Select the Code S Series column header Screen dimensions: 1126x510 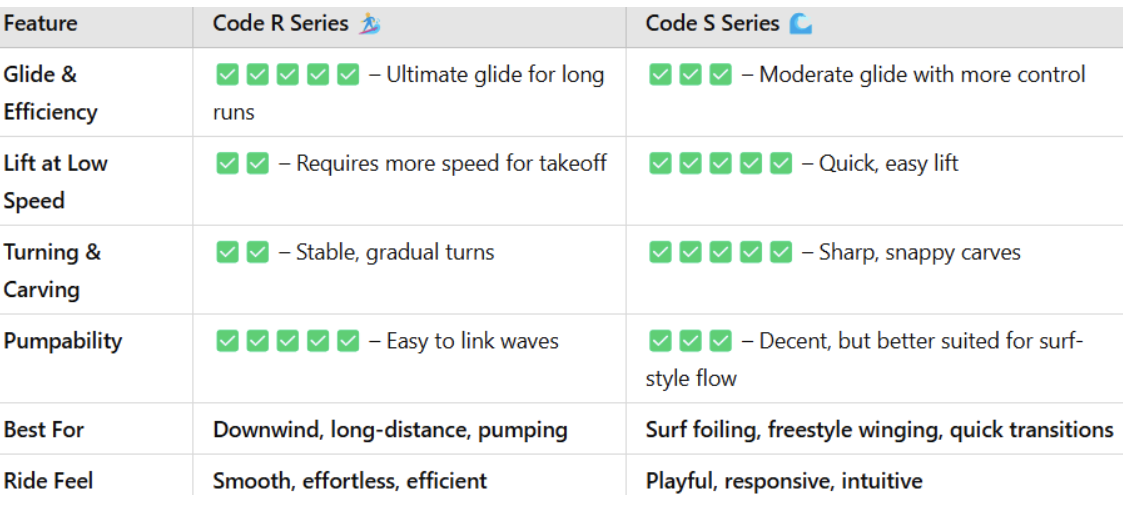[x=712, y=24]
